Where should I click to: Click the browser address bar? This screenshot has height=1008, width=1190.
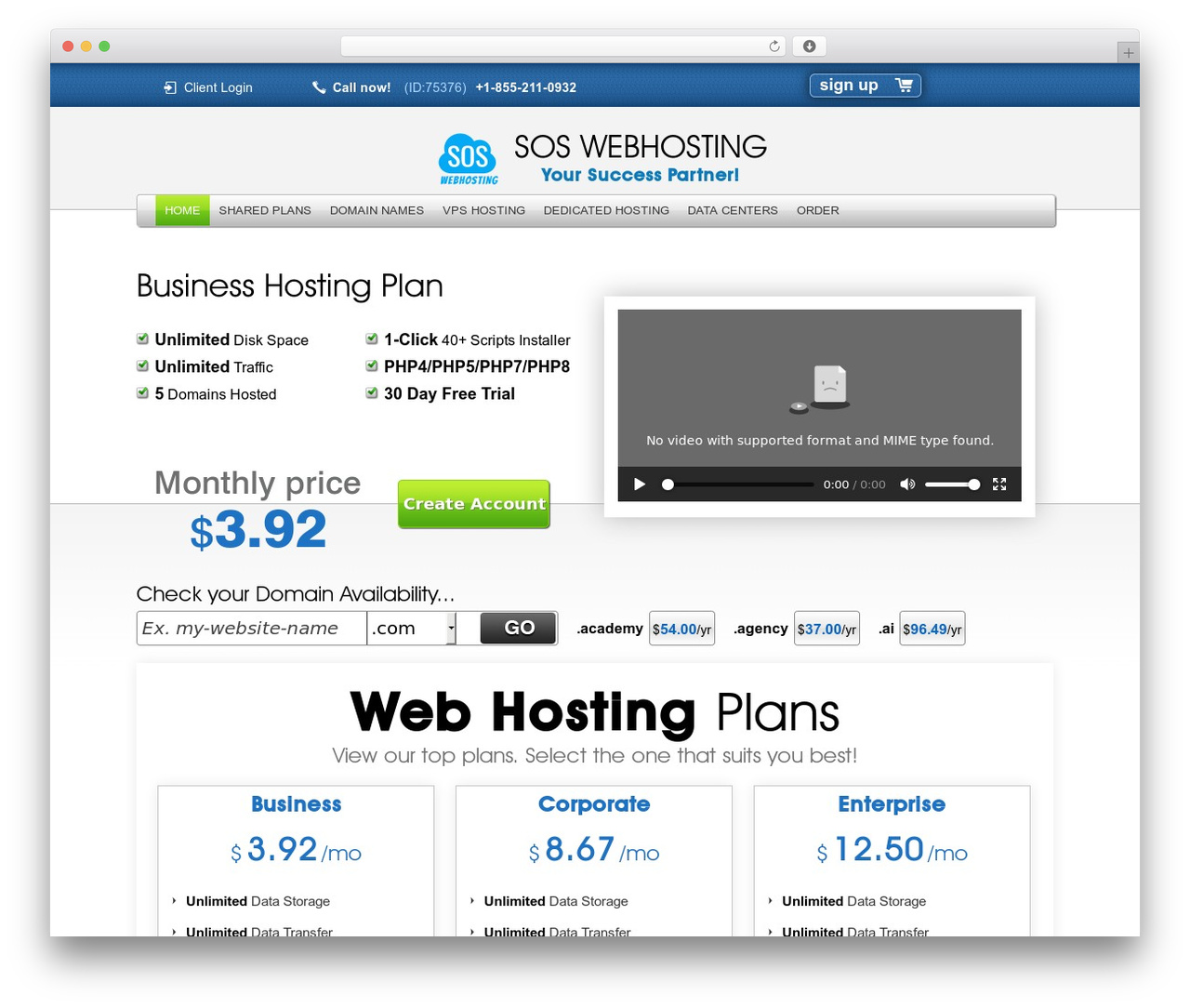click(563, 46)
